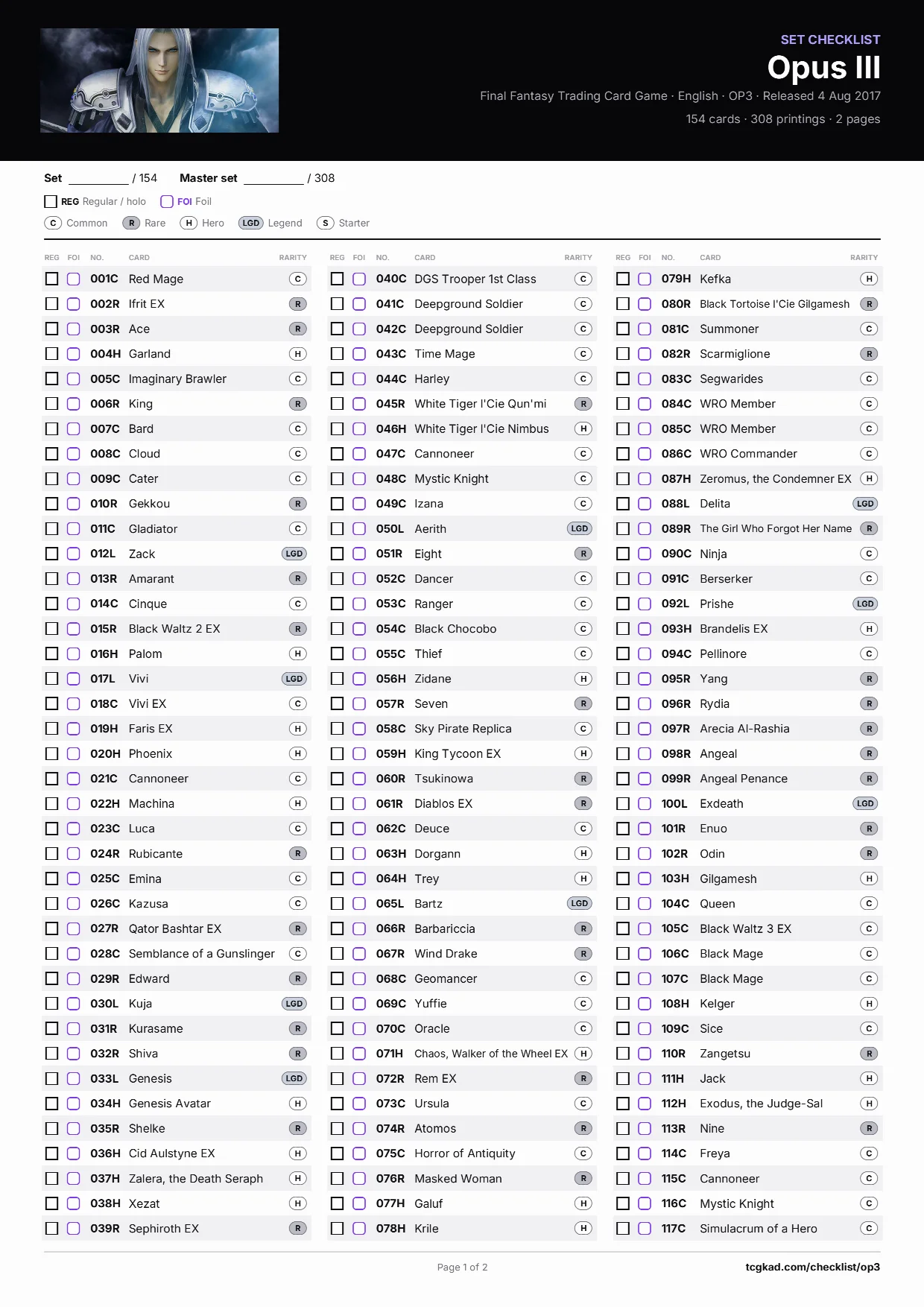Check the regular box for 100L Exdeath
Viewport: 924px width, 1307px height.
(623, 803)
